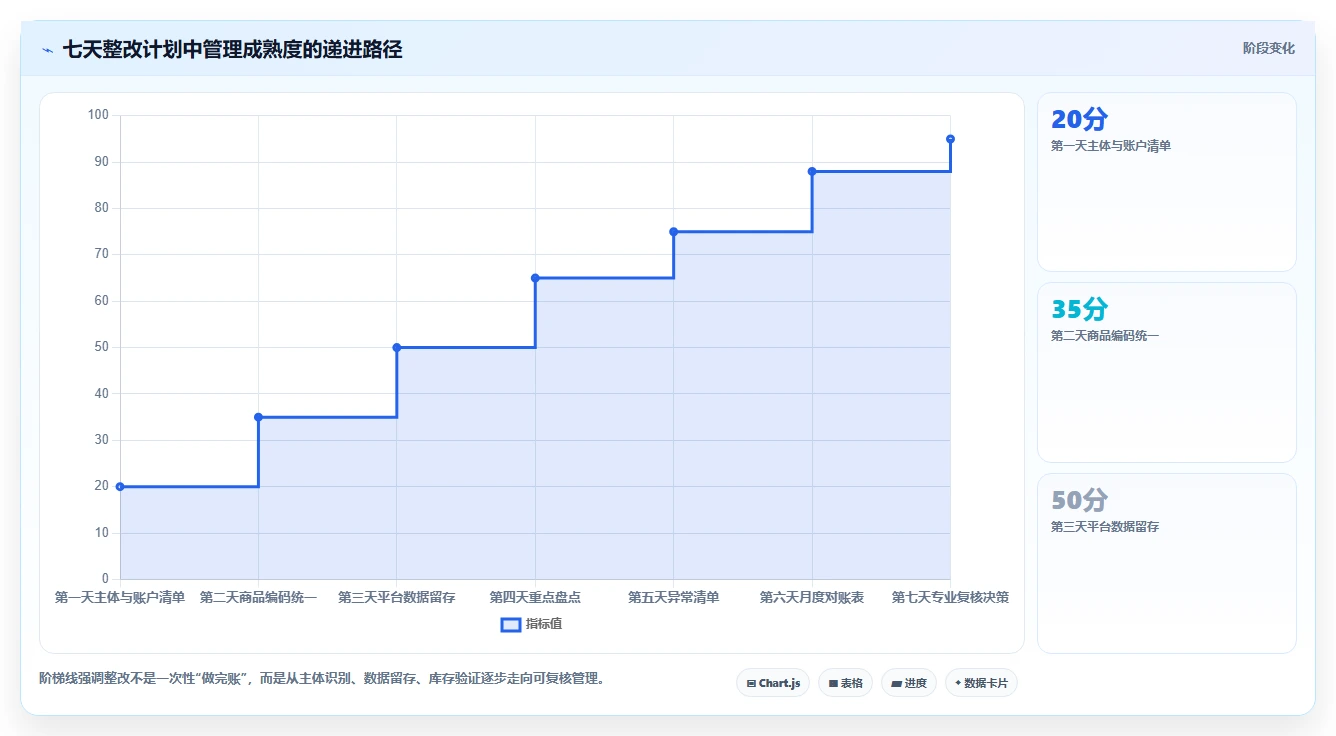Click the y-axis value 100
This screenshot has height=736, width=1336.
tap(98, 115)
